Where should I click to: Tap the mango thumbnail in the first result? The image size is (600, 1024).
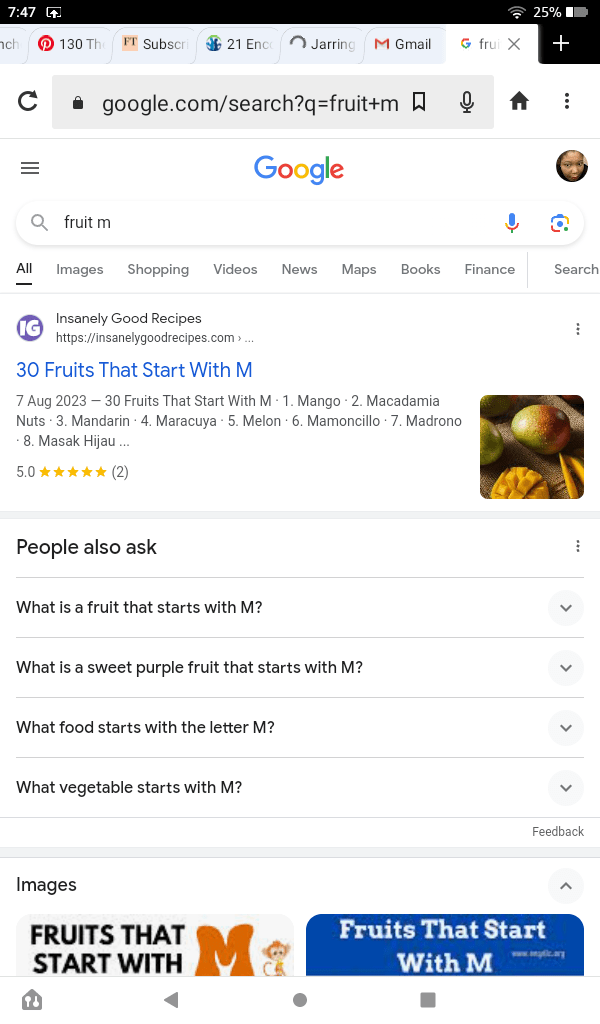532,447
